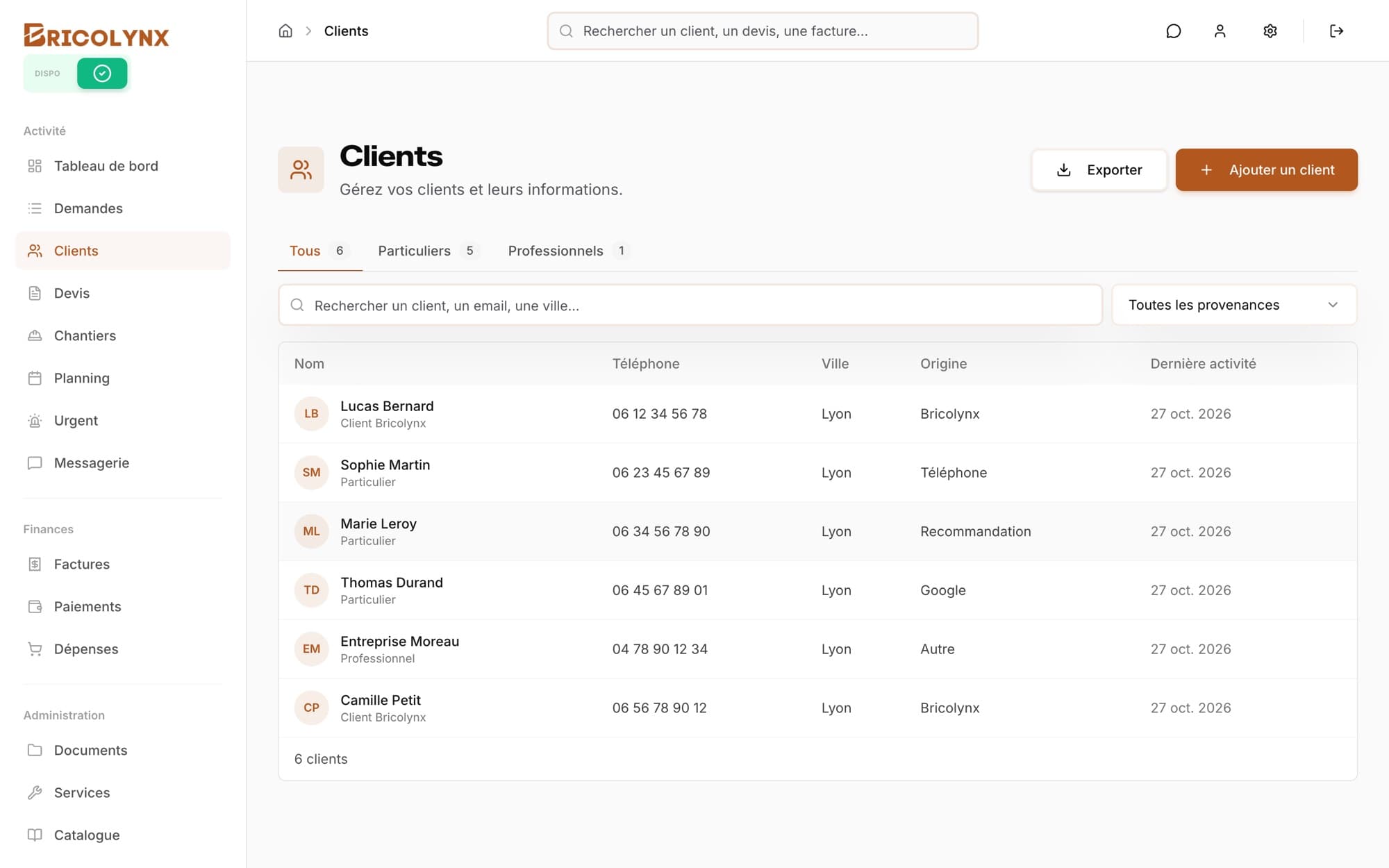The image size is (1389, 868).
Task: Open the Planning calendar section
Action: point(123,378)
